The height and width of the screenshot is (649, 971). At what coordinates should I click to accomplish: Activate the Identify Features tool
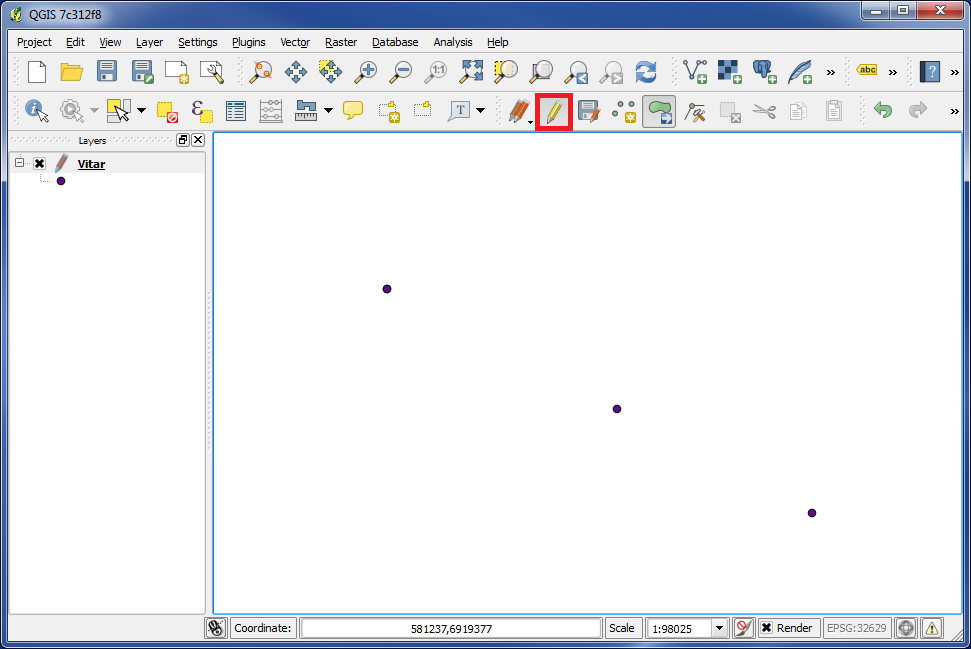(x=37, y=111)
